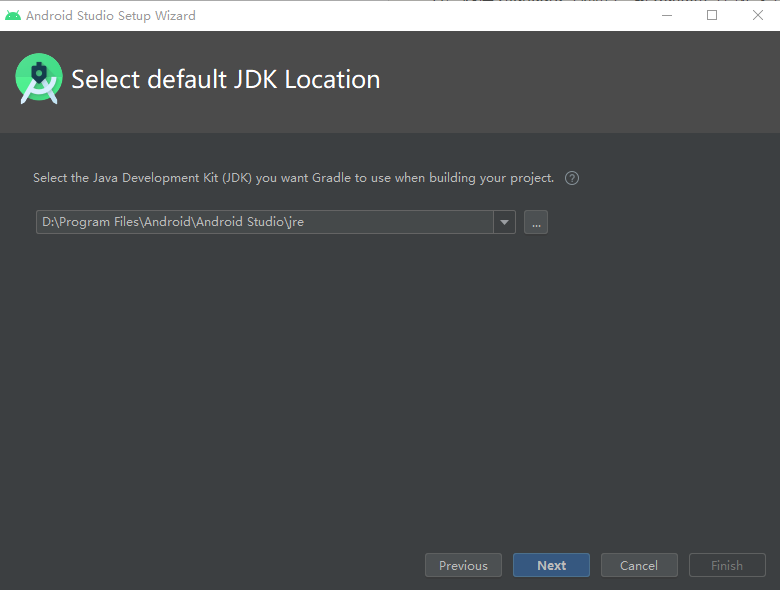Screen dimensions: 780x590
Task: Go back with the Previous button
Action: tap(463, 565)
